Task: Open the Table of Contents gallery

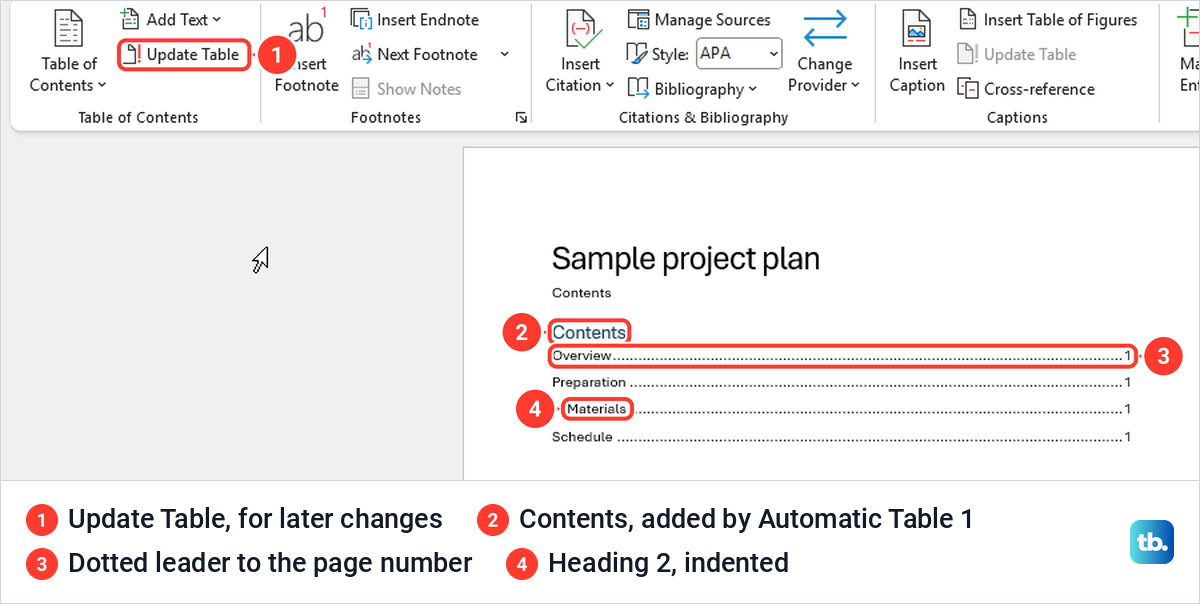Action: [68, 50]
